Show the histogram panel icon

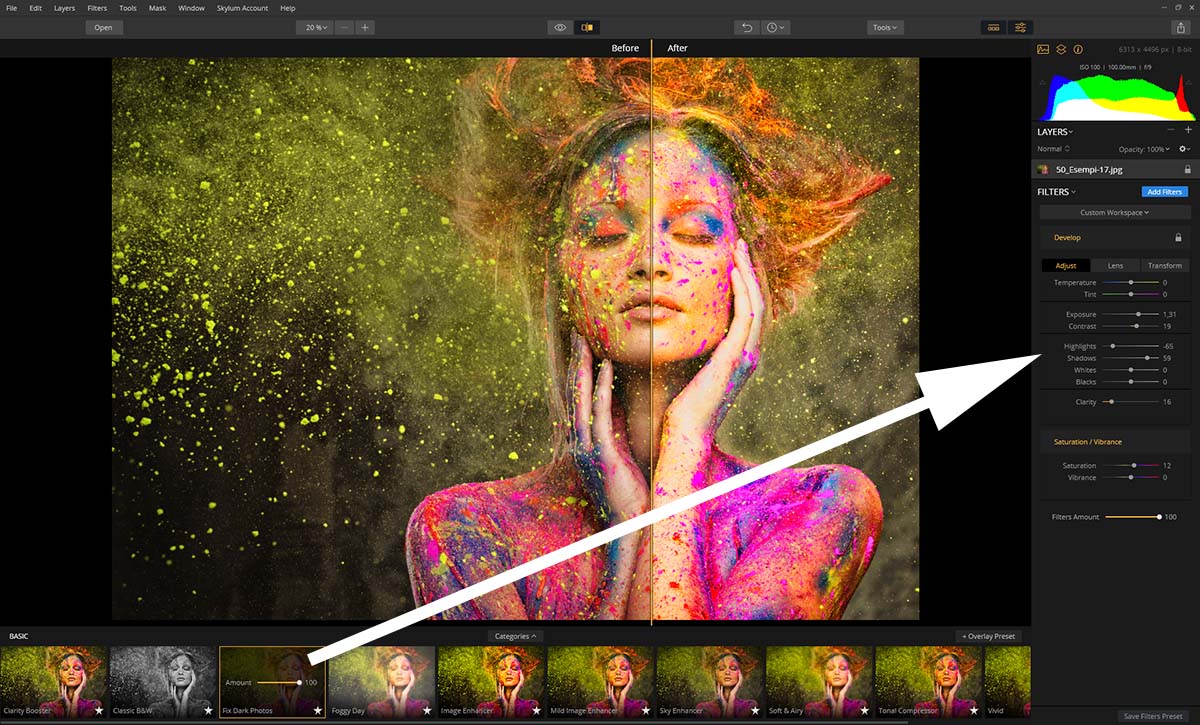coord(1043,49)
